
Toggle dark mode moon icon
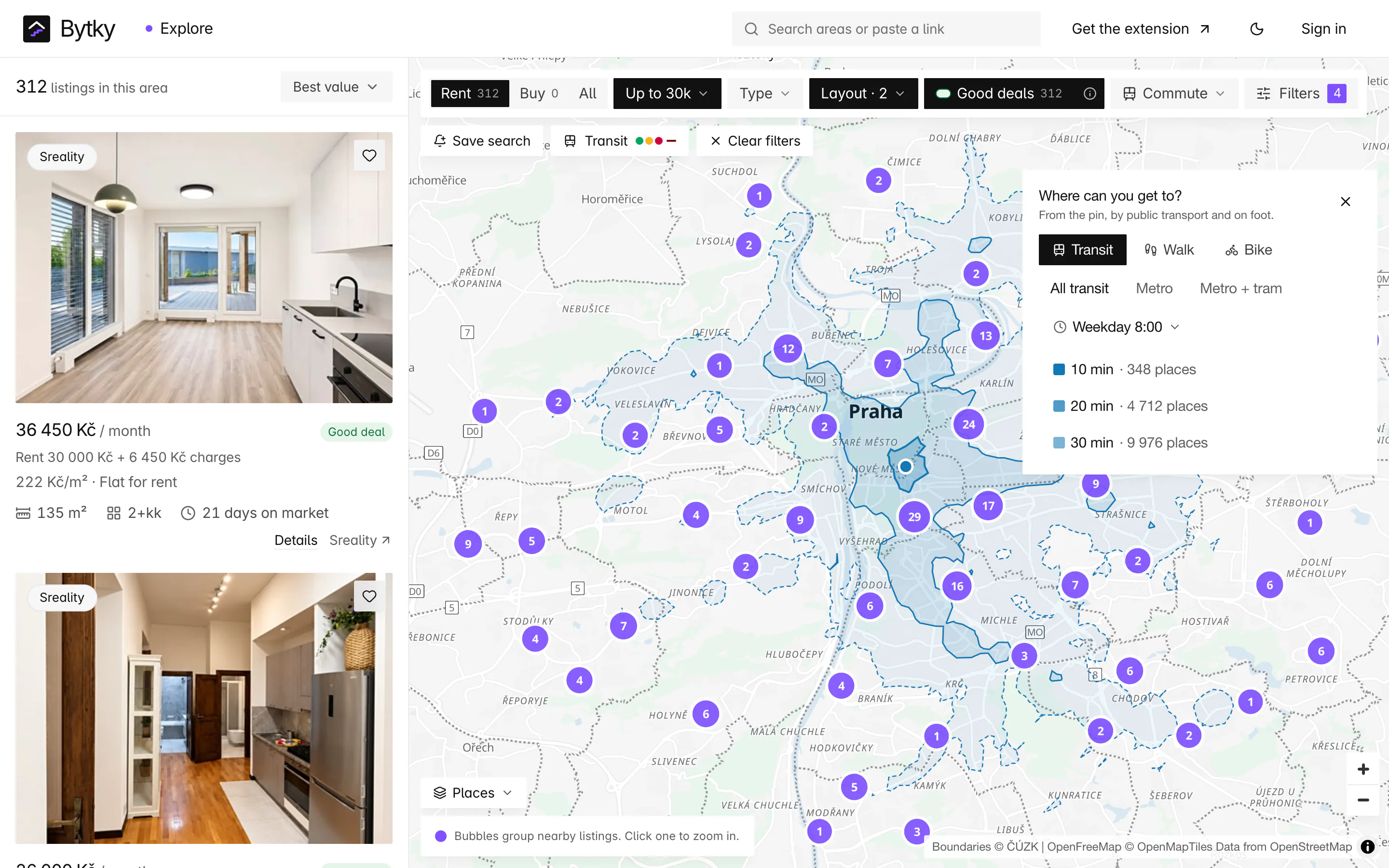coord(1256,29)
